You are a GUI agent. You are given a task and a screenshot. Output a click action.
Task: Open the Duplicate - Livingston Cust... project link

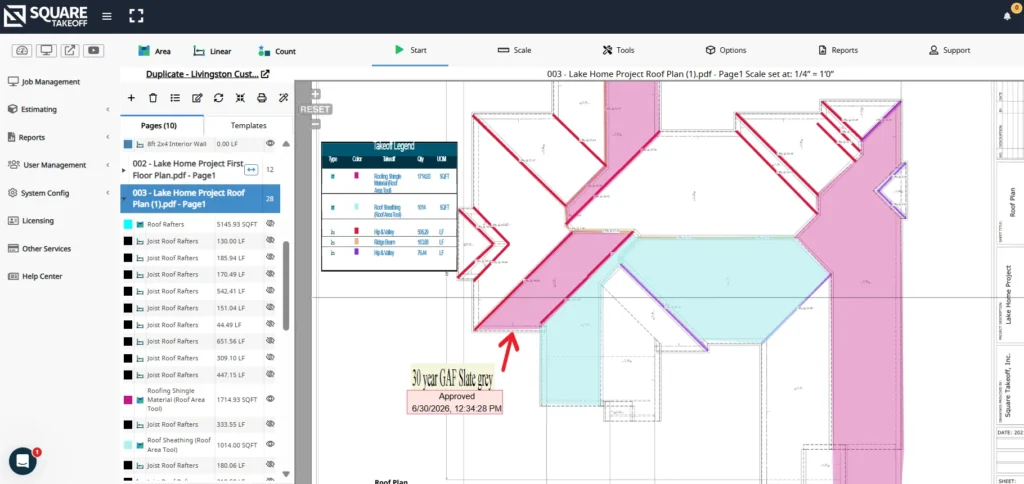pos(202,74)
